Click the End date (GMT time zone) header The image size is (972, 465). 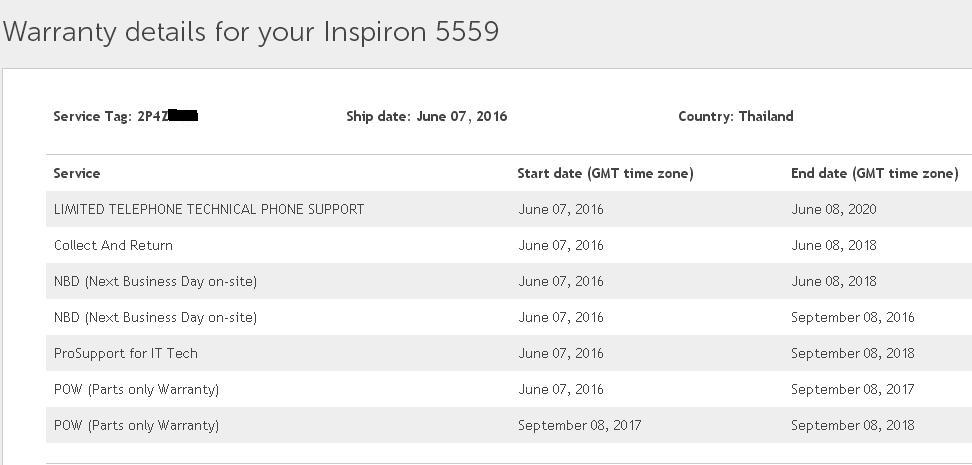coord(874,173)
